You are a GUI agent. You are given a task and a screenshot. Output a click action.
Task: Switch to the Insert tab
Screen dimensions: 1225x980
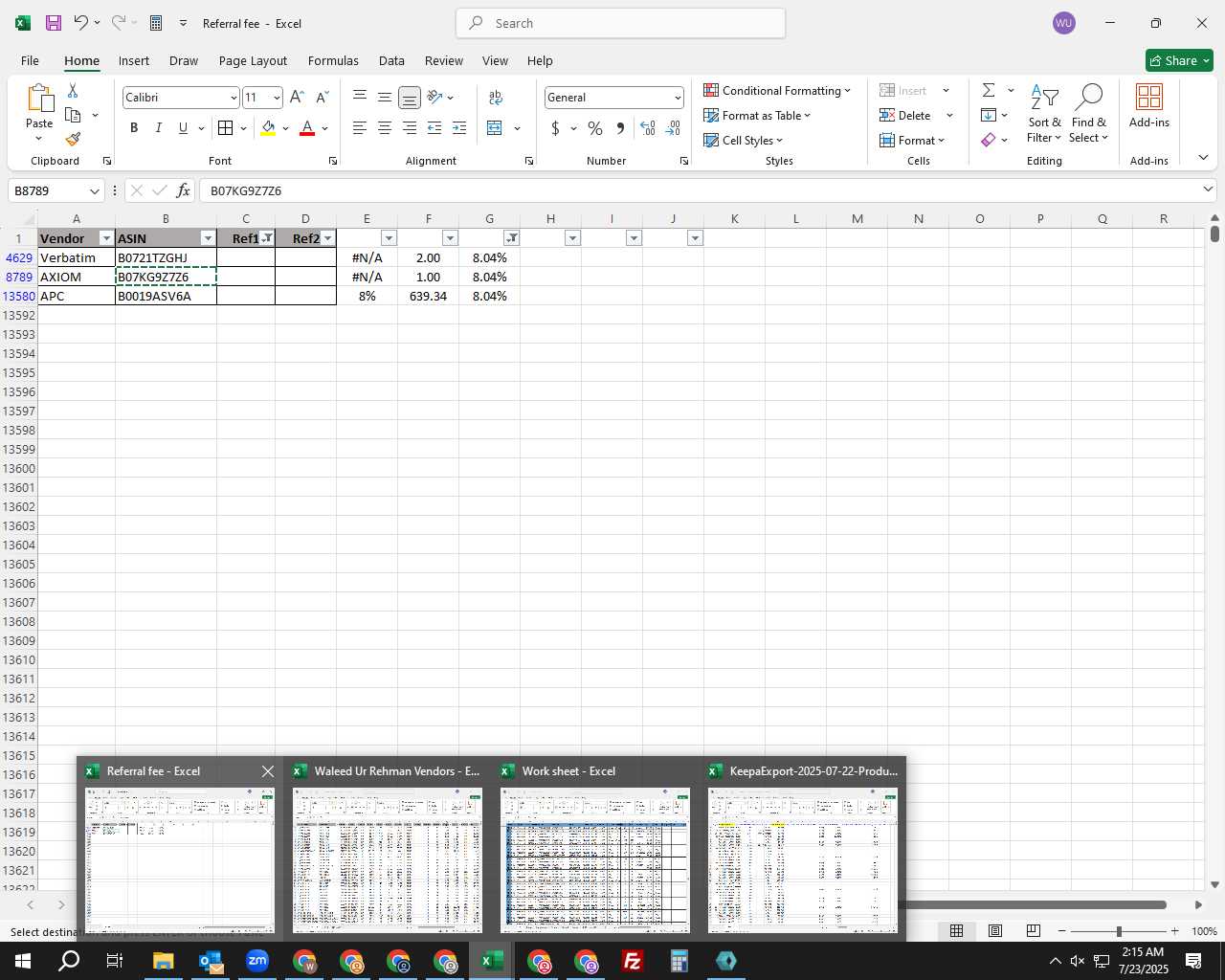click(134, 60)
